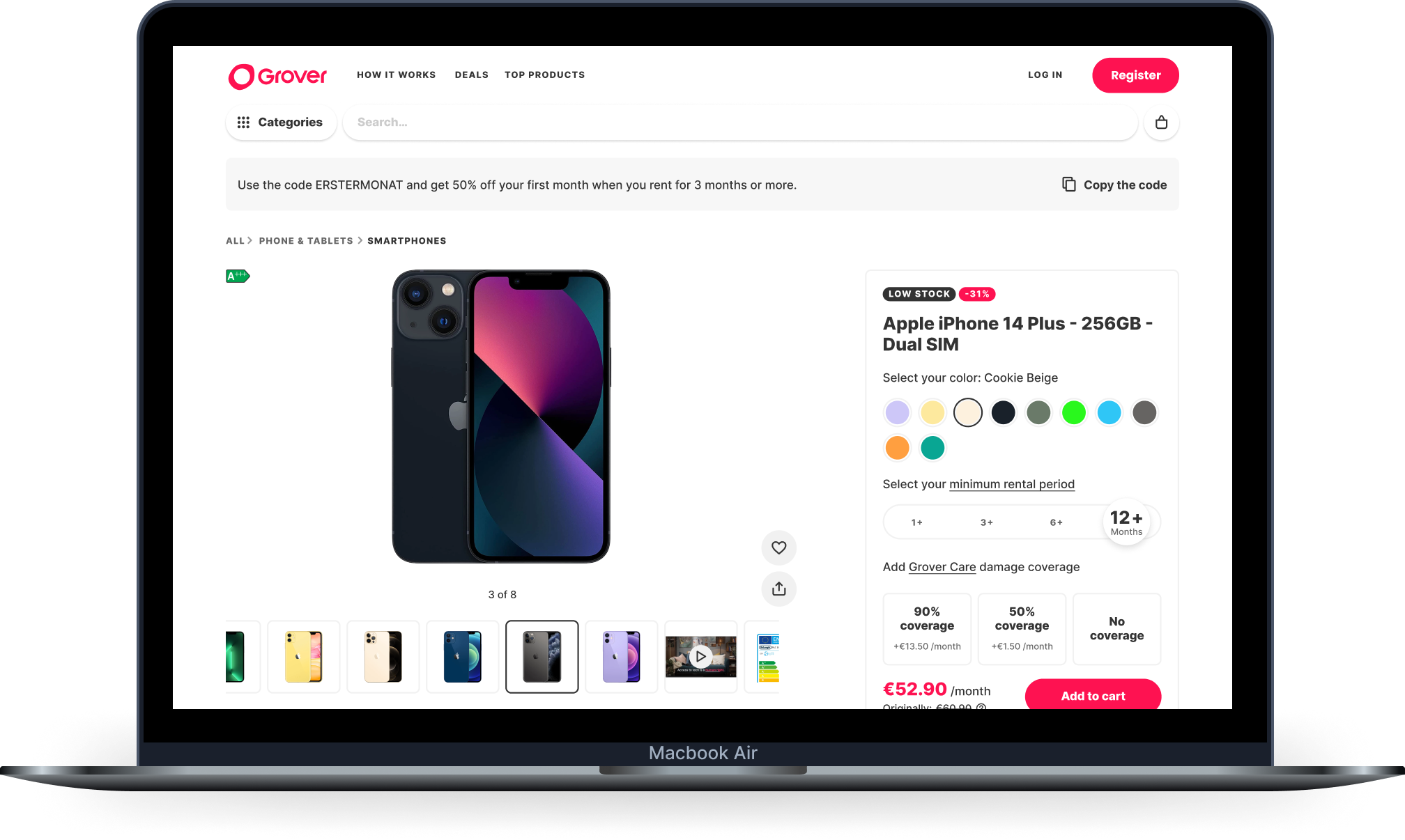The width and height of the screenshot is (1405, 840).
Task: Click the share/export icon on product image
Action: [x=779, y=589]
